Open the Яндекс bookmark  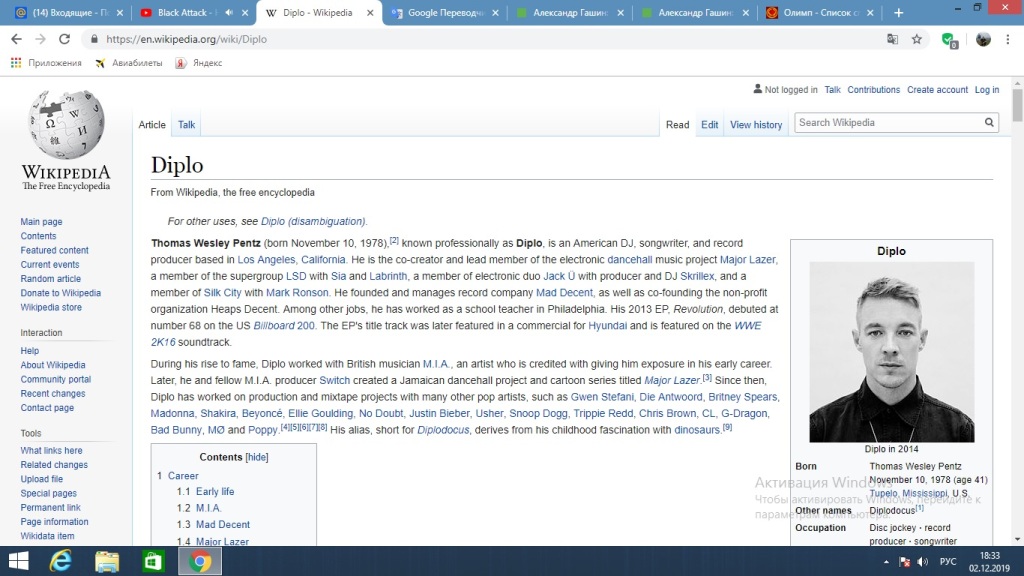[199, 63]
